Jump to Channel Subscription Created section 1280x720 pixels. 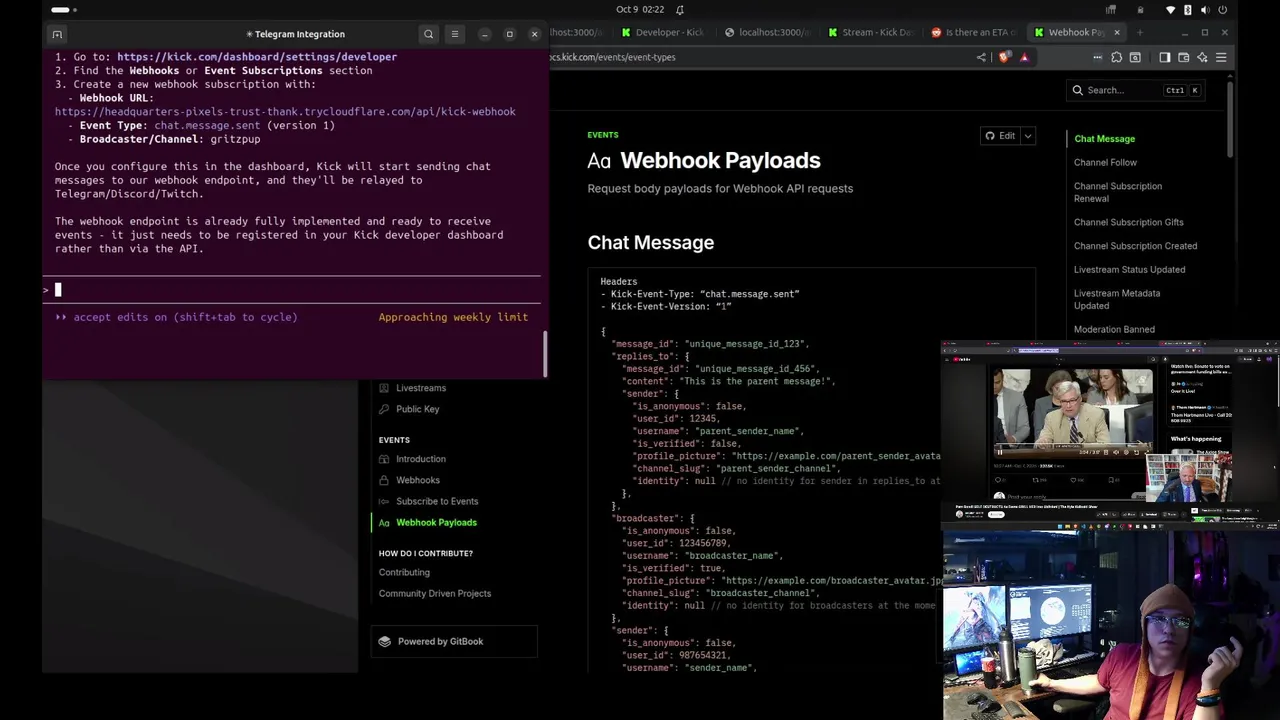click(x=1135, y=246)
